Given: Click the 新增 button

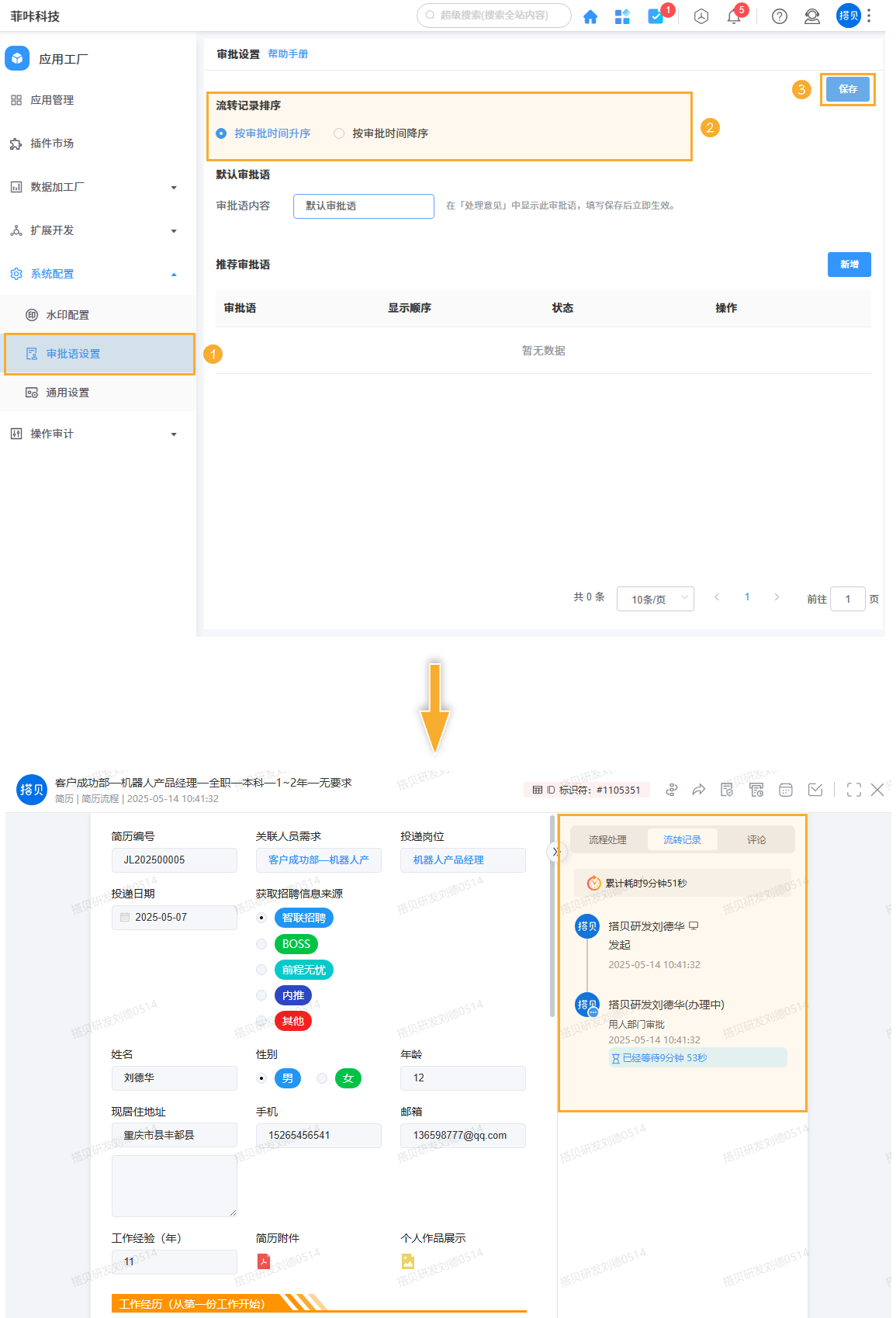Looking at the screenshot, I should click(x=849, y=265).
